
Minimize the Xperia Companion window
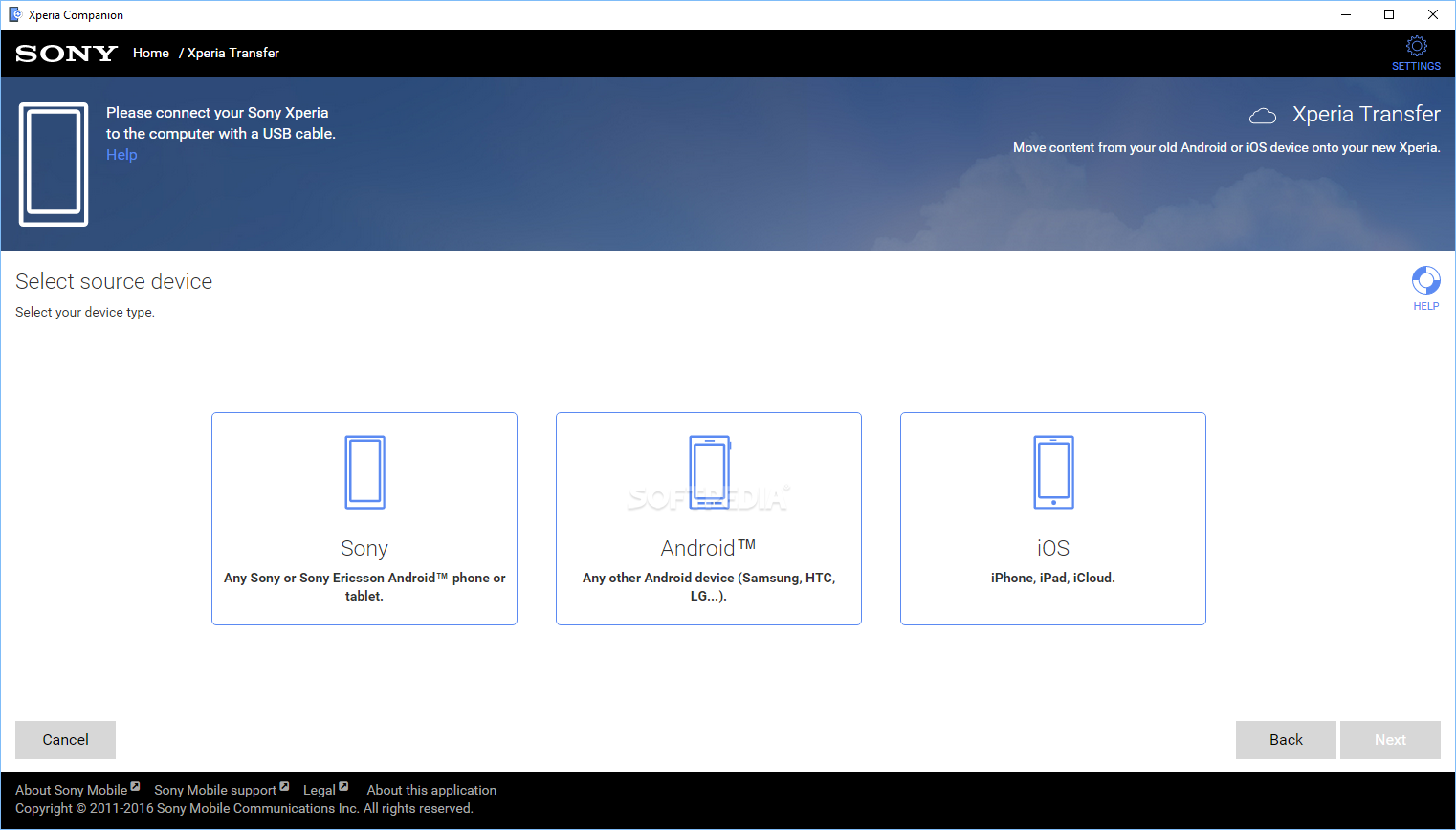pyautogui.click(x=1345, y=14)
